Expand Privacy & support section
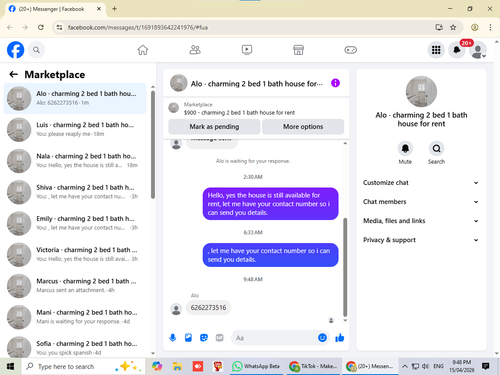500x375 pixels. pyautogui.click(x=421, y=240)
